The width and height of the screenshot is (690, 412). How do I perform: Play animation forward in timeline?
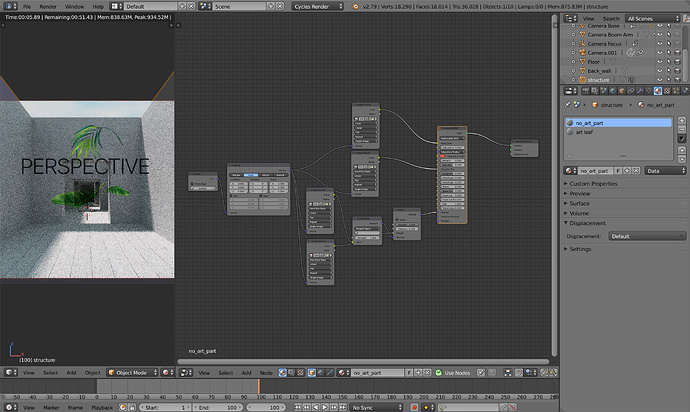[325, 407]
